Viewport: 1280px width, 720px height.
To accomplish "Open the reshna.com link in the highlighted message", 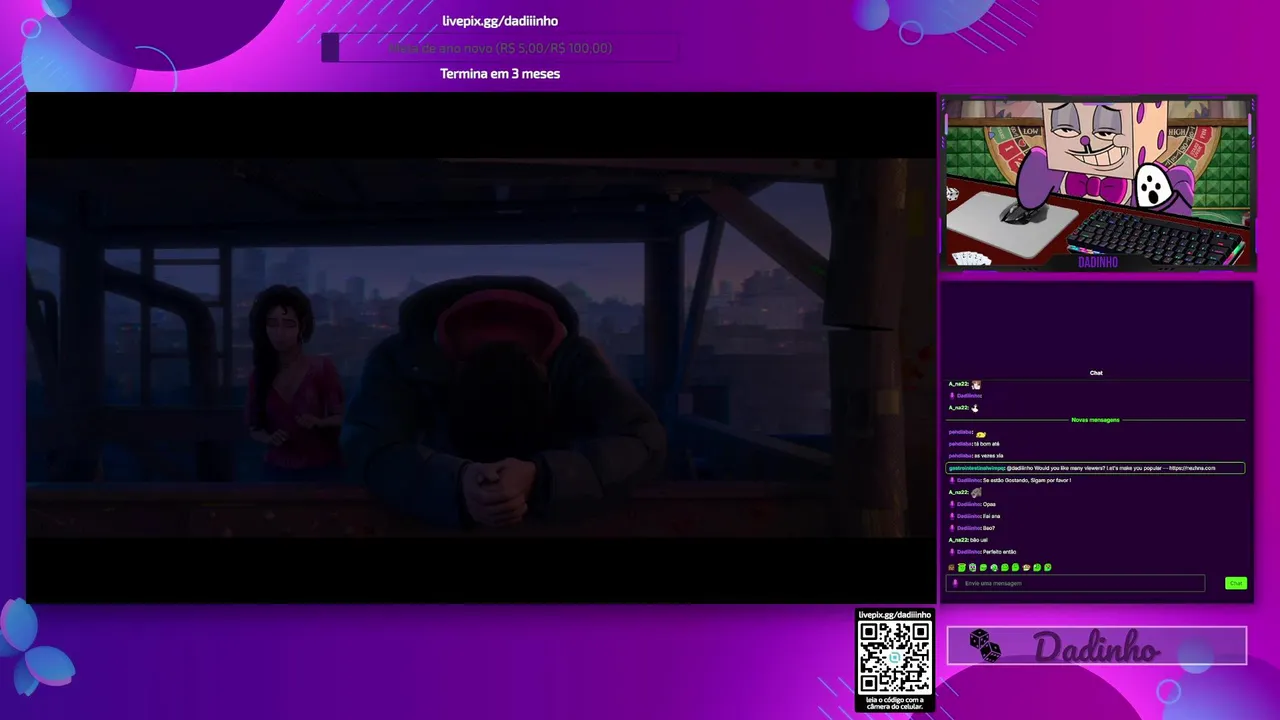I will tap(1192, 468).
